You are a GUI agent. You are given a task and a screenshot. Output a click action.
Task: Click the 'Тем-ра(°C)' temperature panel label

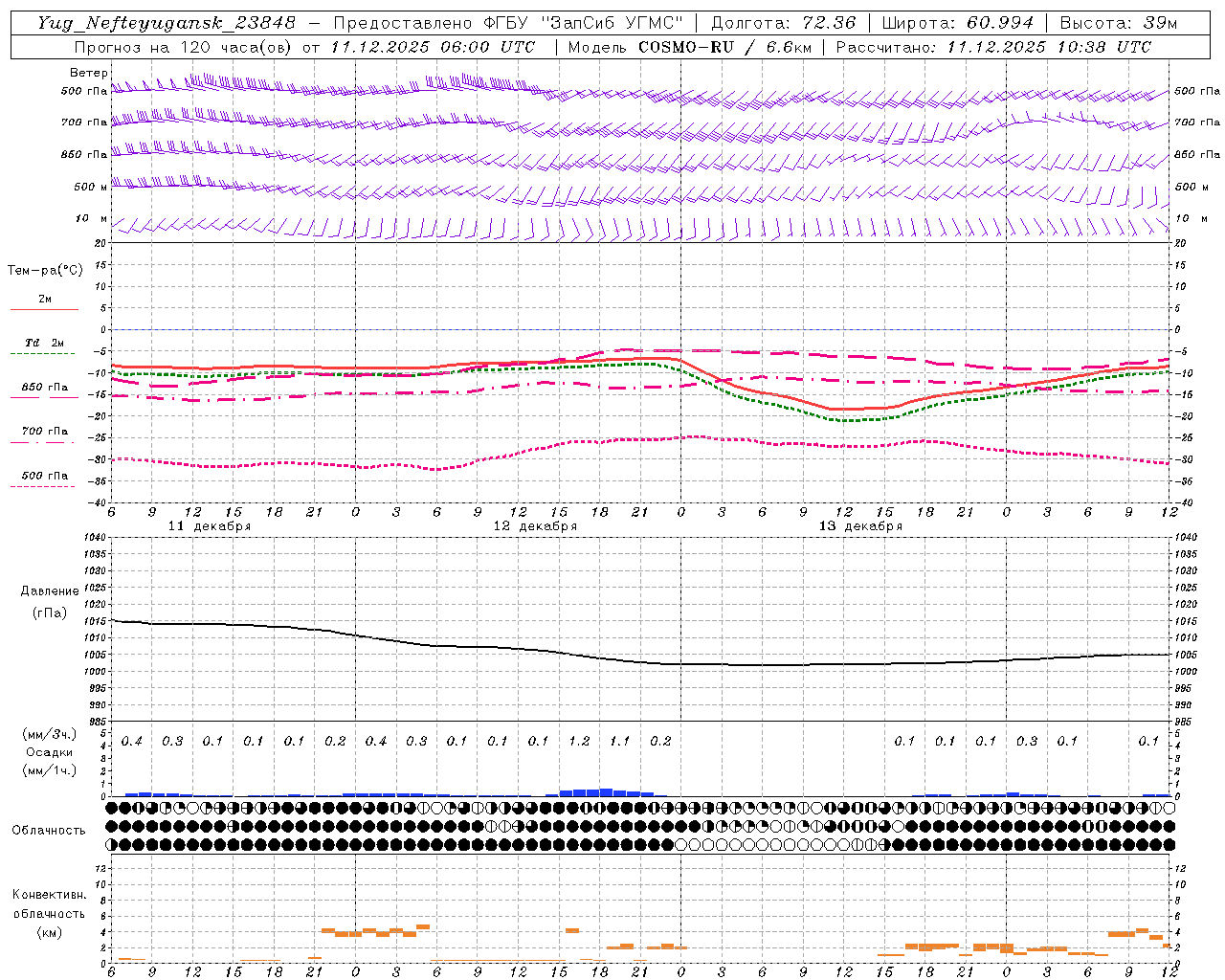pos(46,271)
